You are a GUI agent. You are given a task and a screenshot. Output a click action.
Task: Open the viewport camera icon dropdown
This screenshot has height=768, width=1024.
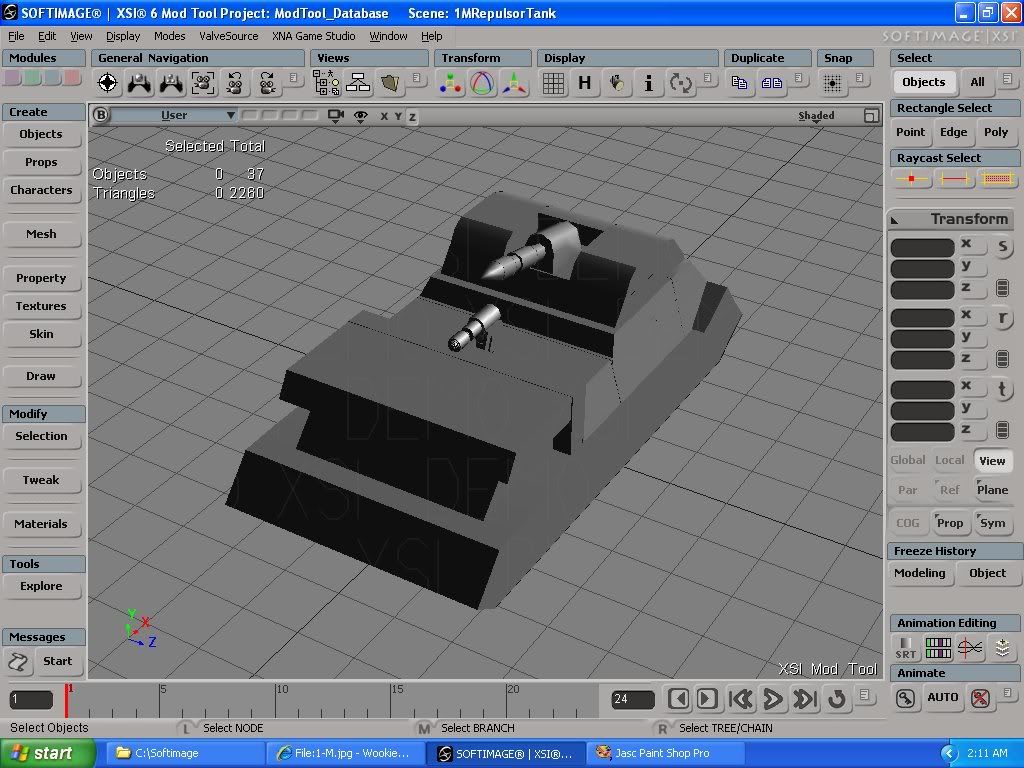[336, 116]
